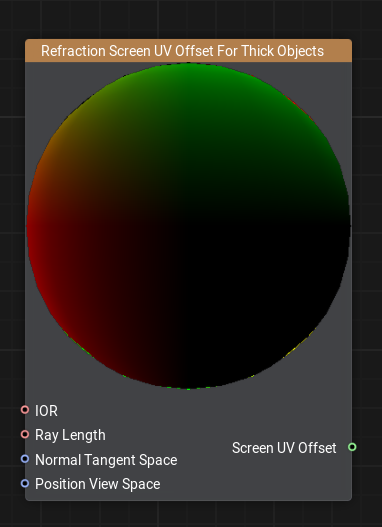This screenshot has height=527, width=382.
Task: Click the Screen UV Offset output port
Action: (x=352, y=447)
